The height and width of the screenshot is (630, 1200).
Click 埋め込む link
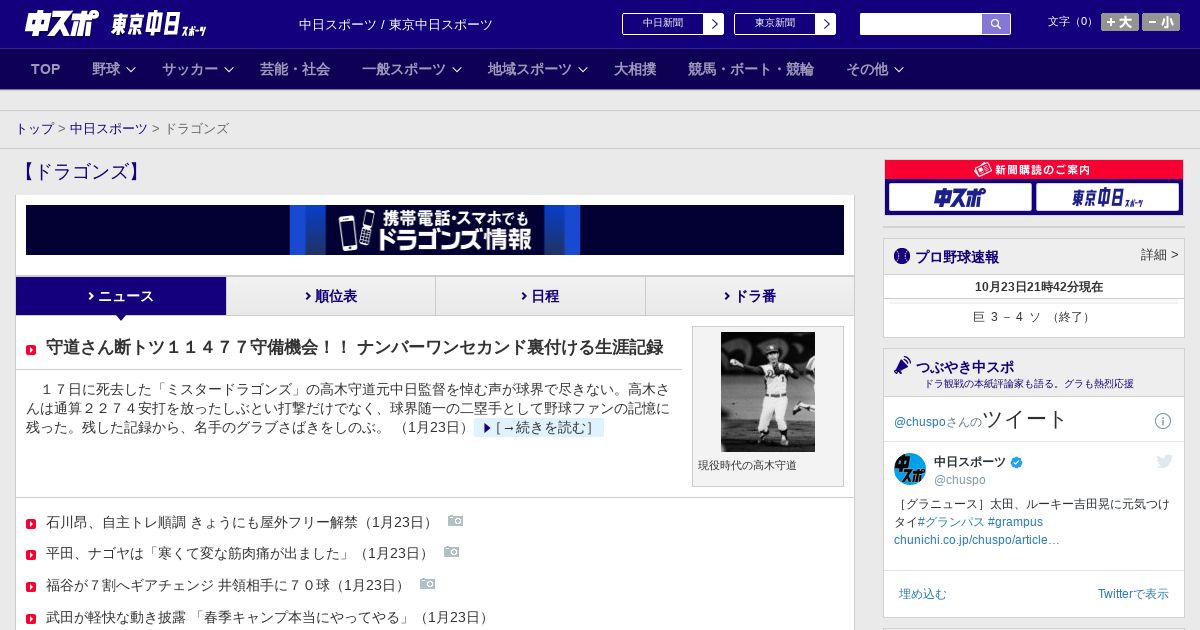(x=922, y=594)
